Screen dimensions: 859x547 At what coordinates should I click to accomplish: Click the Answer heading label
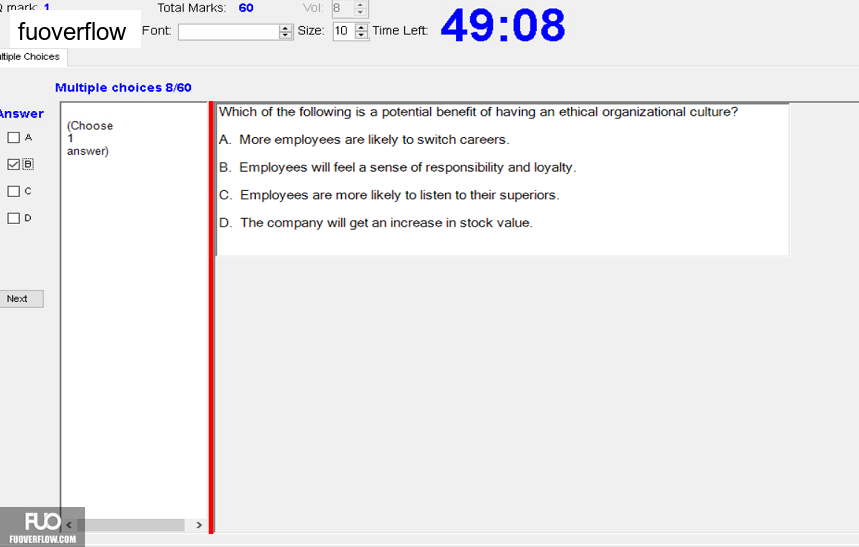[21, 114]
